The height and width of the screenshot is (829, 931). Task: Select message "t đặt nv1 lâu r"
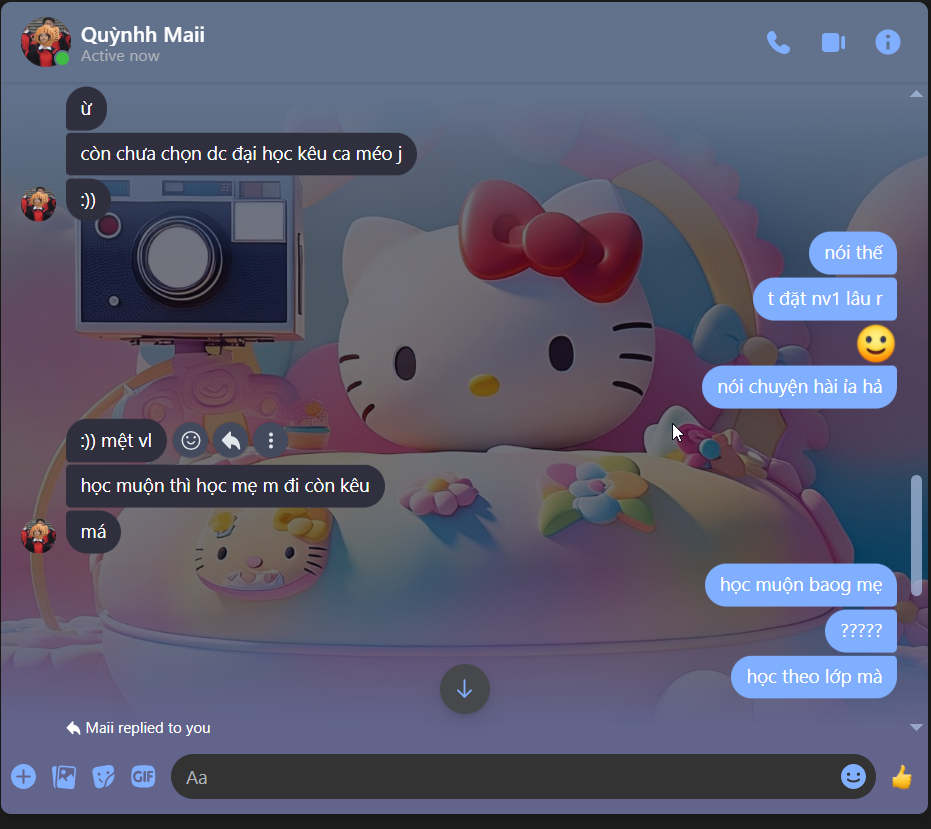(x=825, y=299)
